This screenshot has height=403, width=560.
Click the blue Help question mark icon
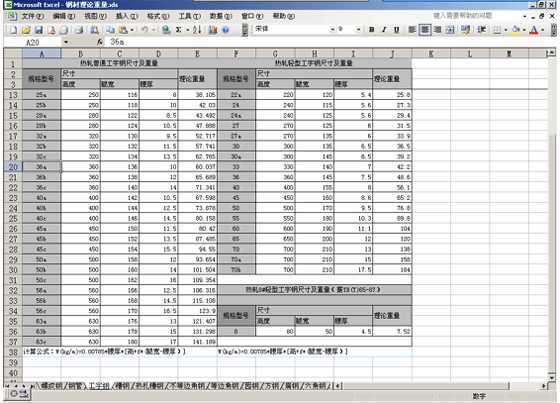pyautogui.click(x=225, y=30)
